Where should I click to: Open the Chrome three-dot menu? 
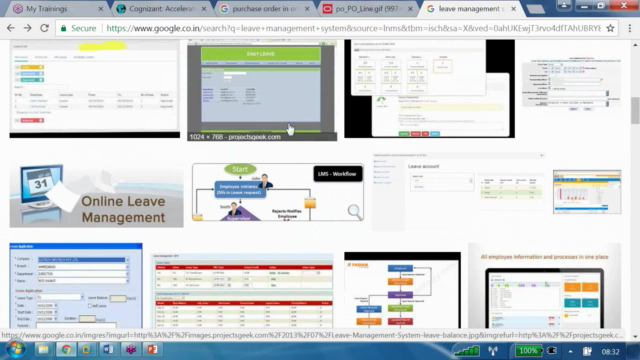tap(630, 28)
